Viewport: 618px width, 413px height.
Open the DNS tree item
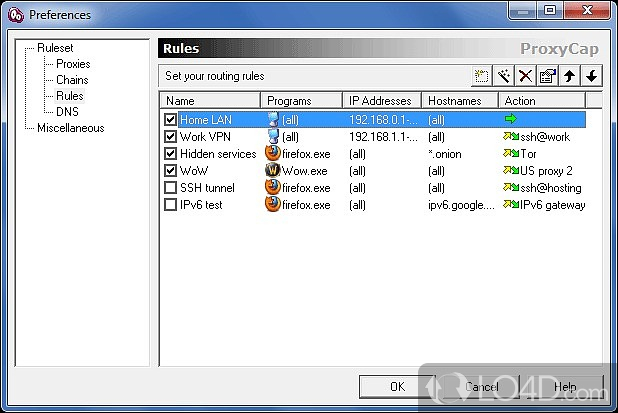pos(67,112)
